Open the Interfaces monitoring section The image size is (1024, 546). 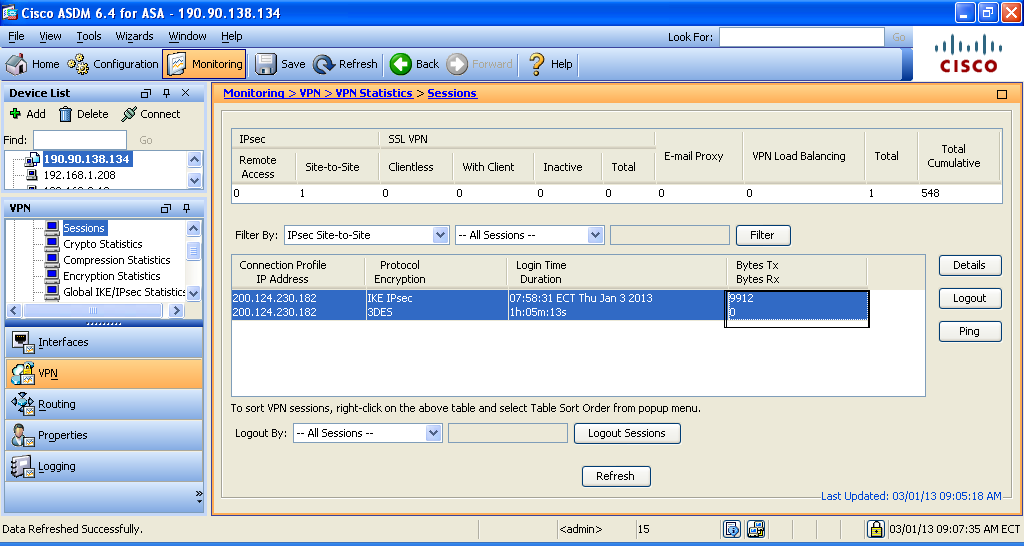104,342
